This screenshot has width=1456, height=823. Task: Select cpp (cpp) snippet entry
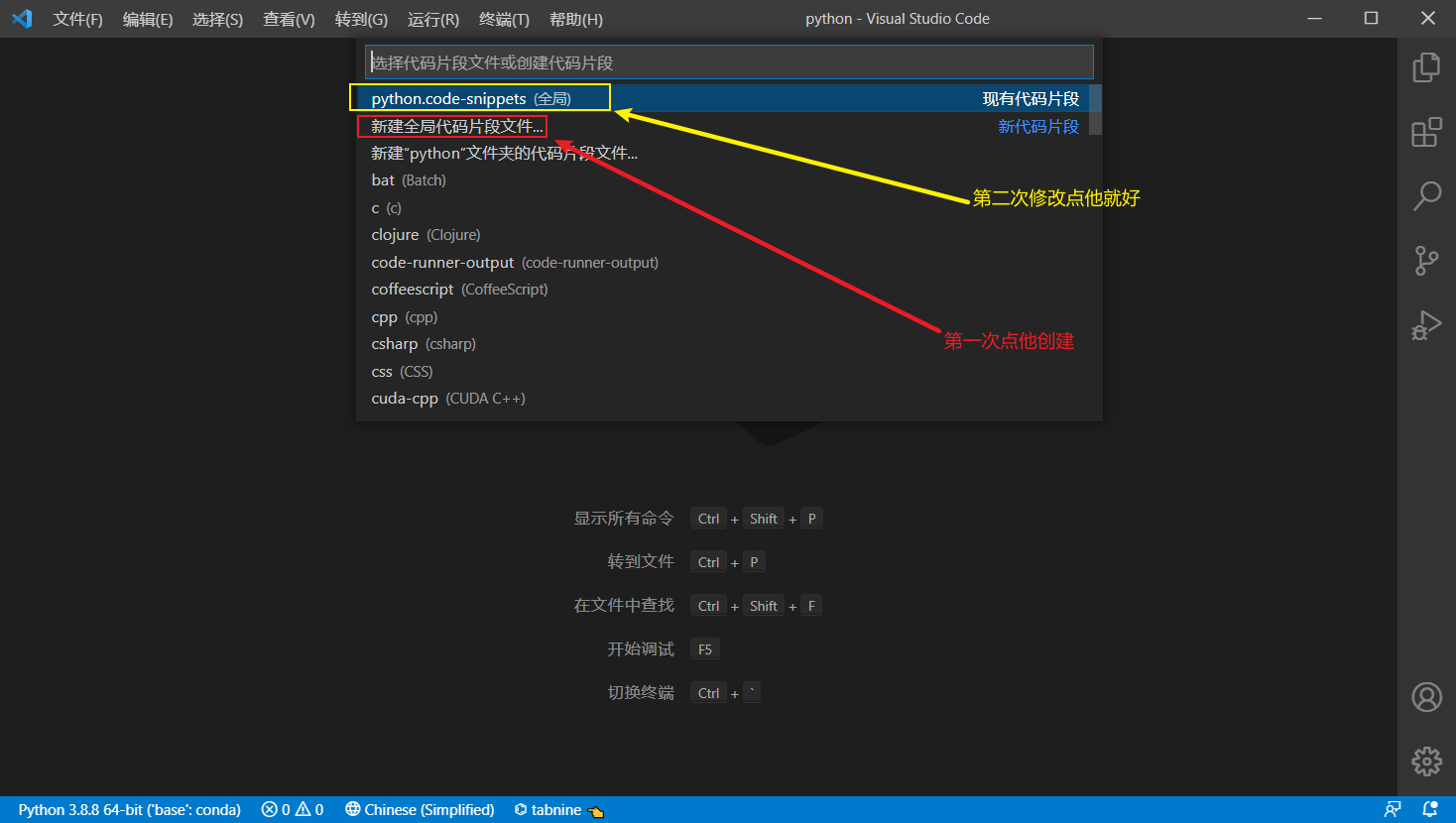coord(722,316)
